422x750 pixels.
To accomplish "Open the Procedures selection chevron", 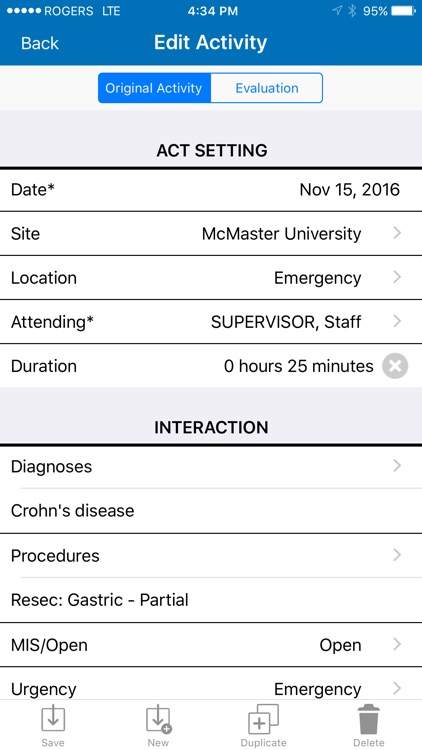I will coord(397,555).
